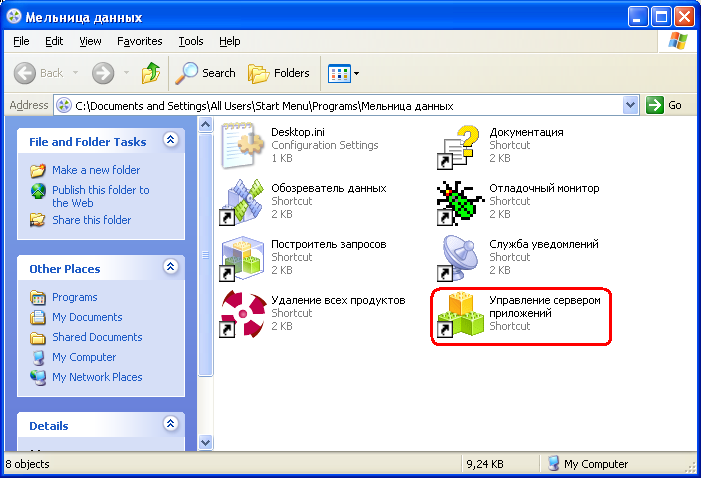This screenshot has height=478, width=701.
Task: Open the Views dropdown in toolbar
Action: click(344, 73)
